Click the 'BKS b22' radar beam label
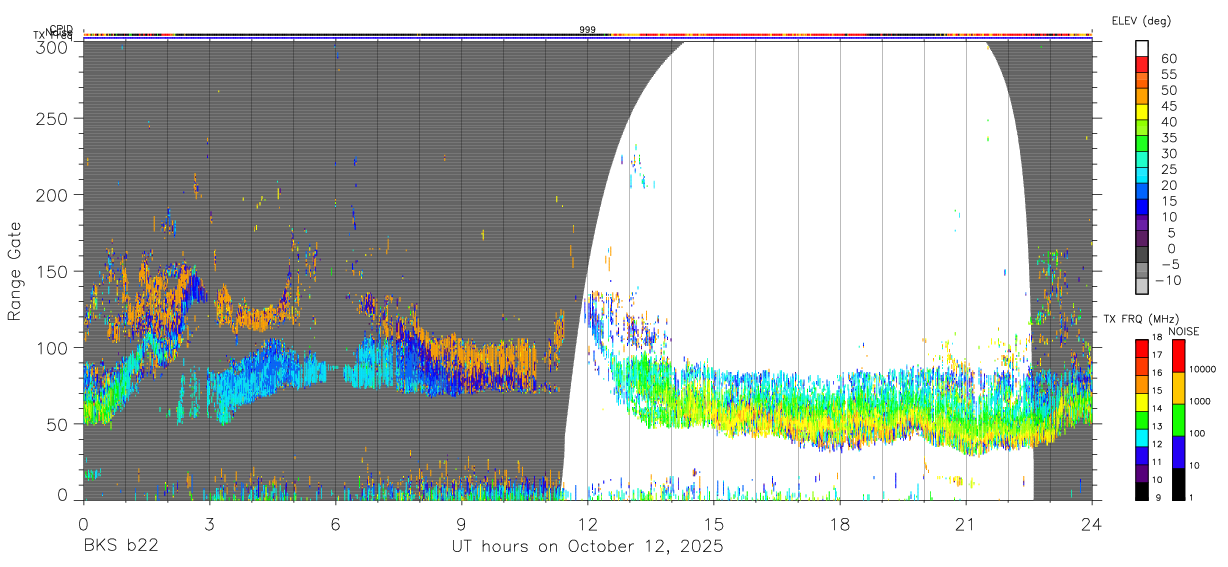The width and height of the screenshot is (1228, 567). coord(120,547)
